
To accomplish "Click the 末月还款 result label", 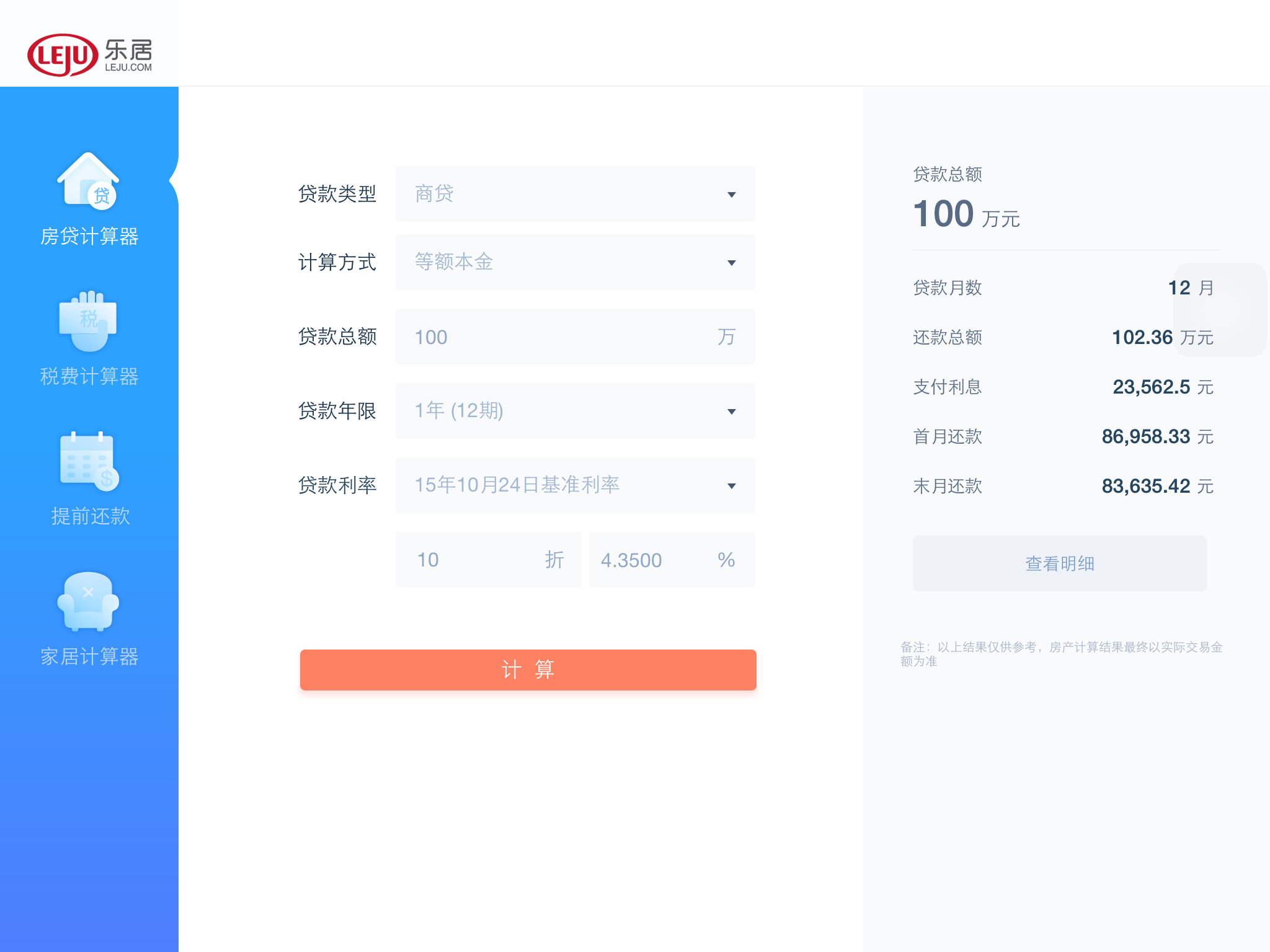I will (x=948, y=486).
